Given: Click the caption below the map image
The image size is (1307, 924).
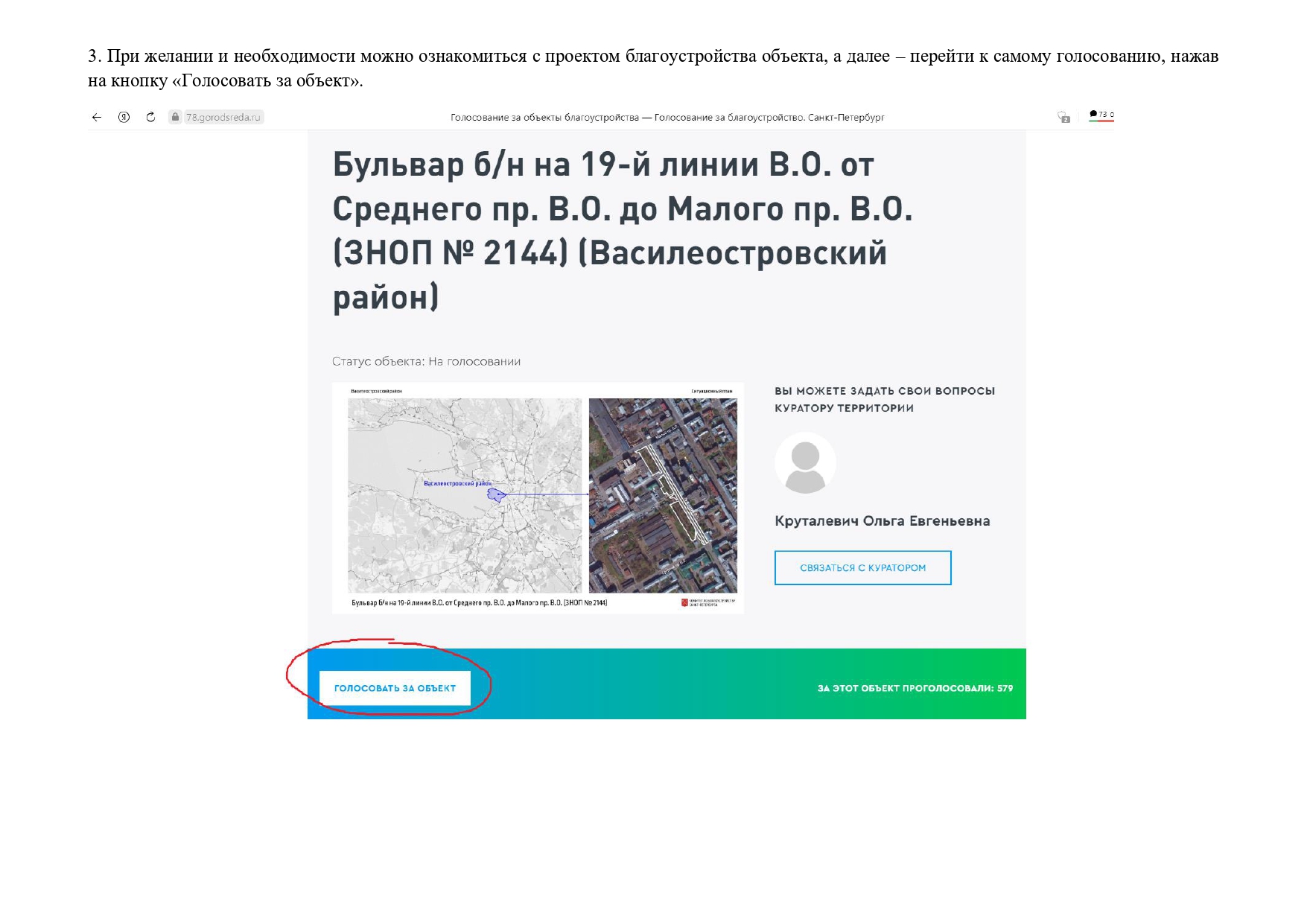Looking at the screenshot, I should 479,603.
